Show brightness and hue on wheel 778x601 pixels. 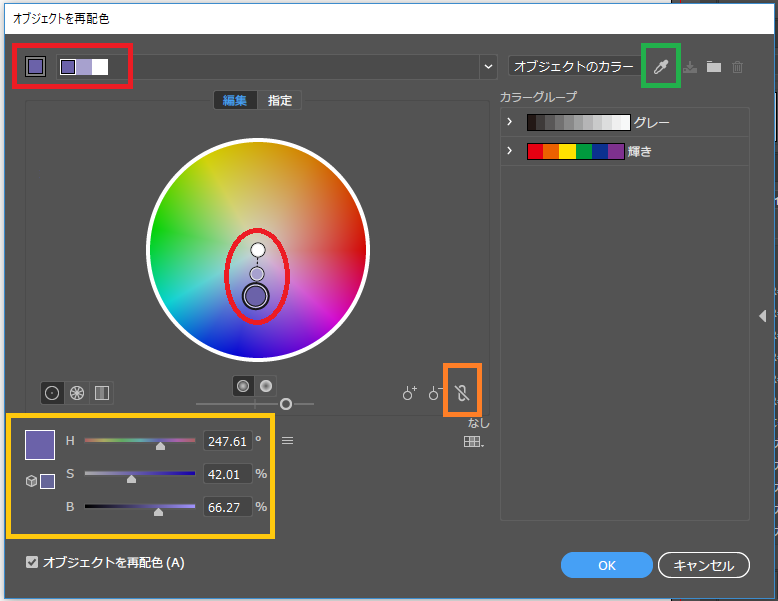click(x=266, y=386)
